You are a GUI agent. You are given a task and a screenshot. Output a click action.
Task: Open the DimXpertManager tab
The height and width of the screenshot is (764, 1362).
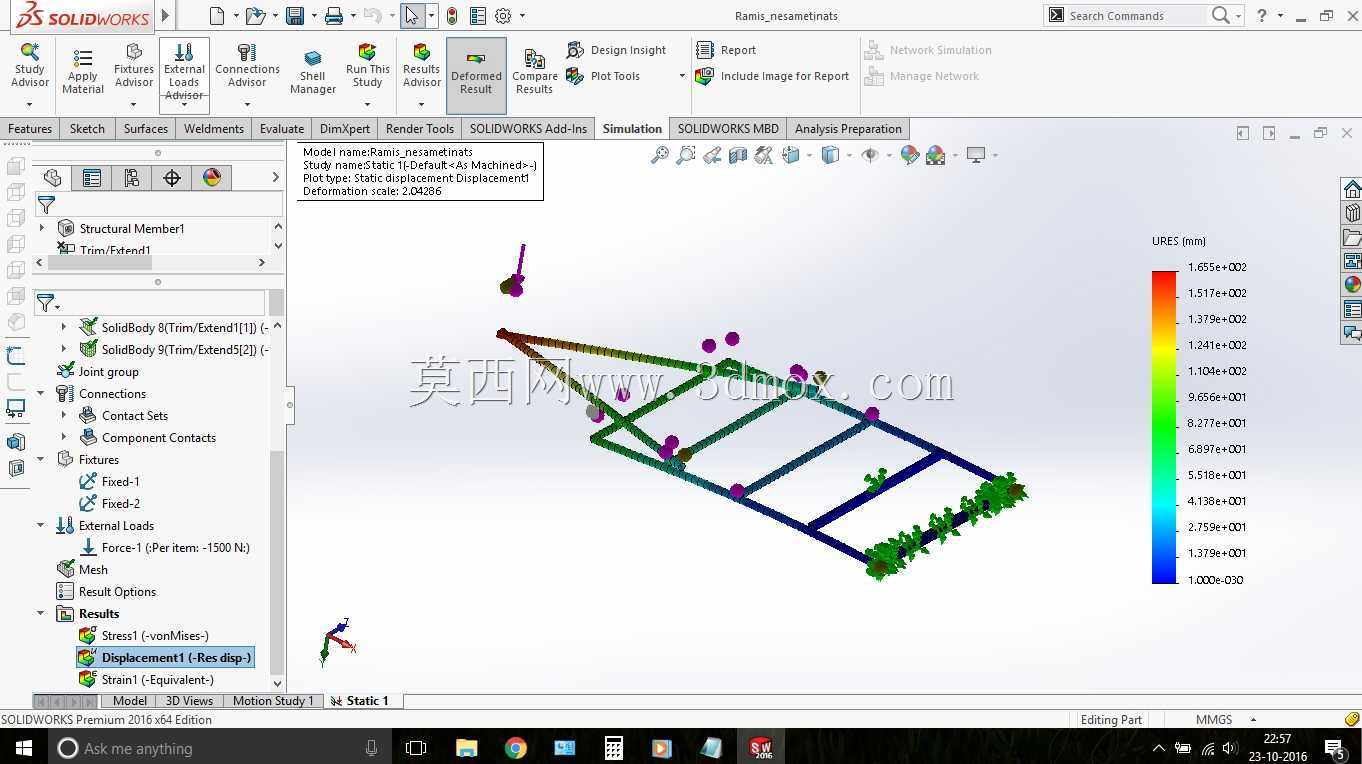172,178
